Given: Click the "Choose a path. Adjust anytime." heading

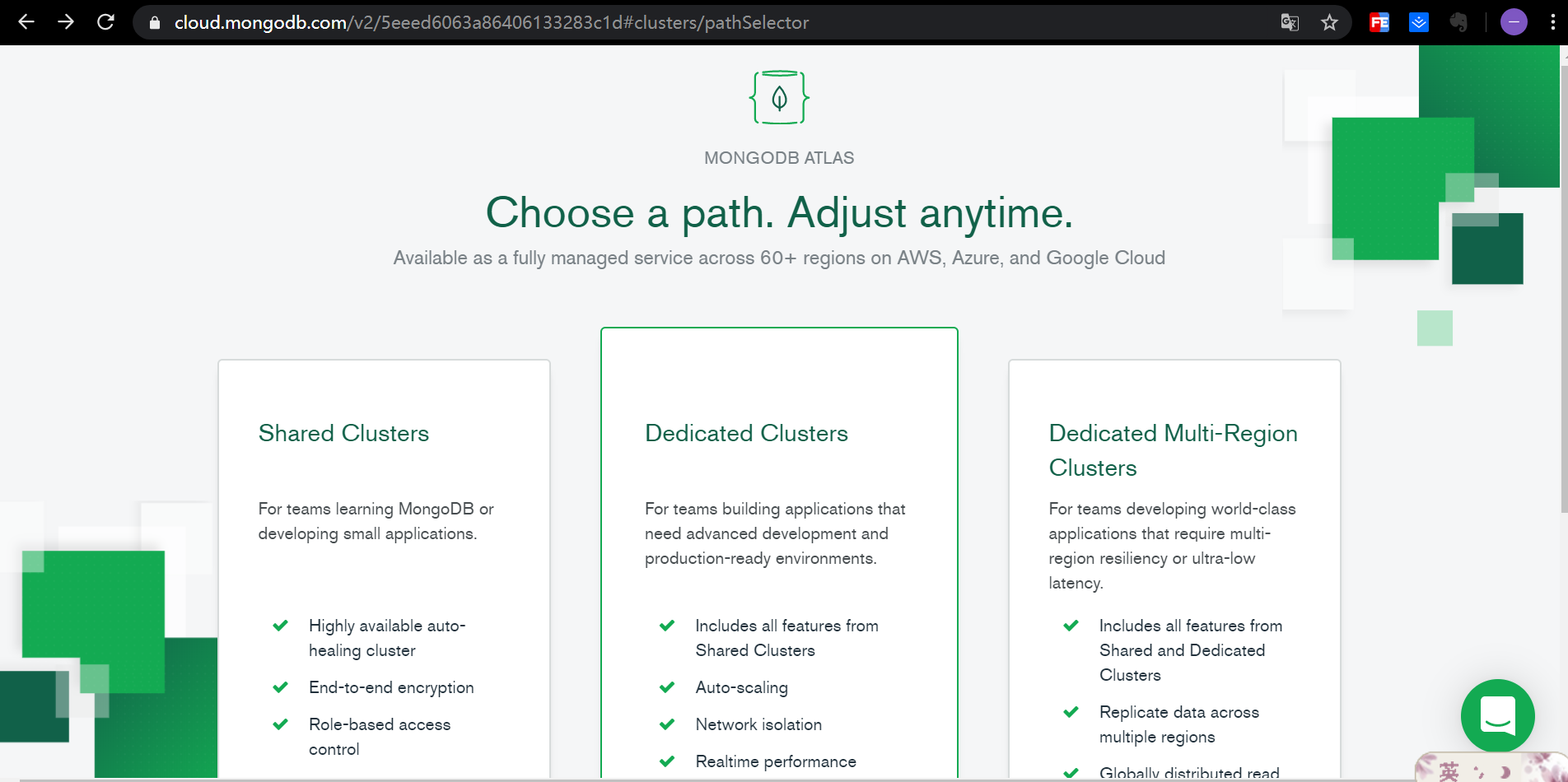Looking at the screenshot, I should (x=779, y=212).
